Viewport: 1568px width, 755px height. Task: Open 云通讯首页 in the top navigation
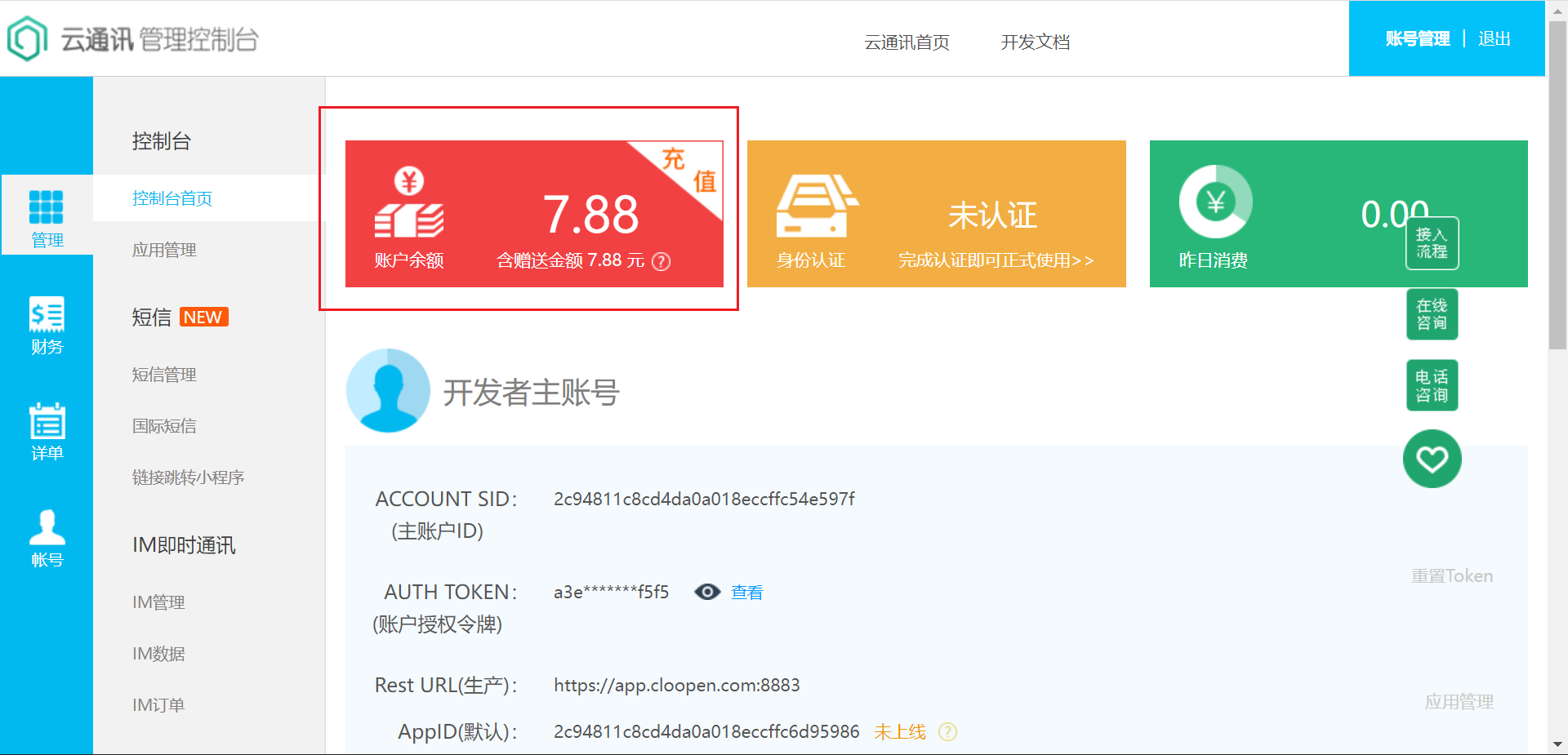coord(906,42)
